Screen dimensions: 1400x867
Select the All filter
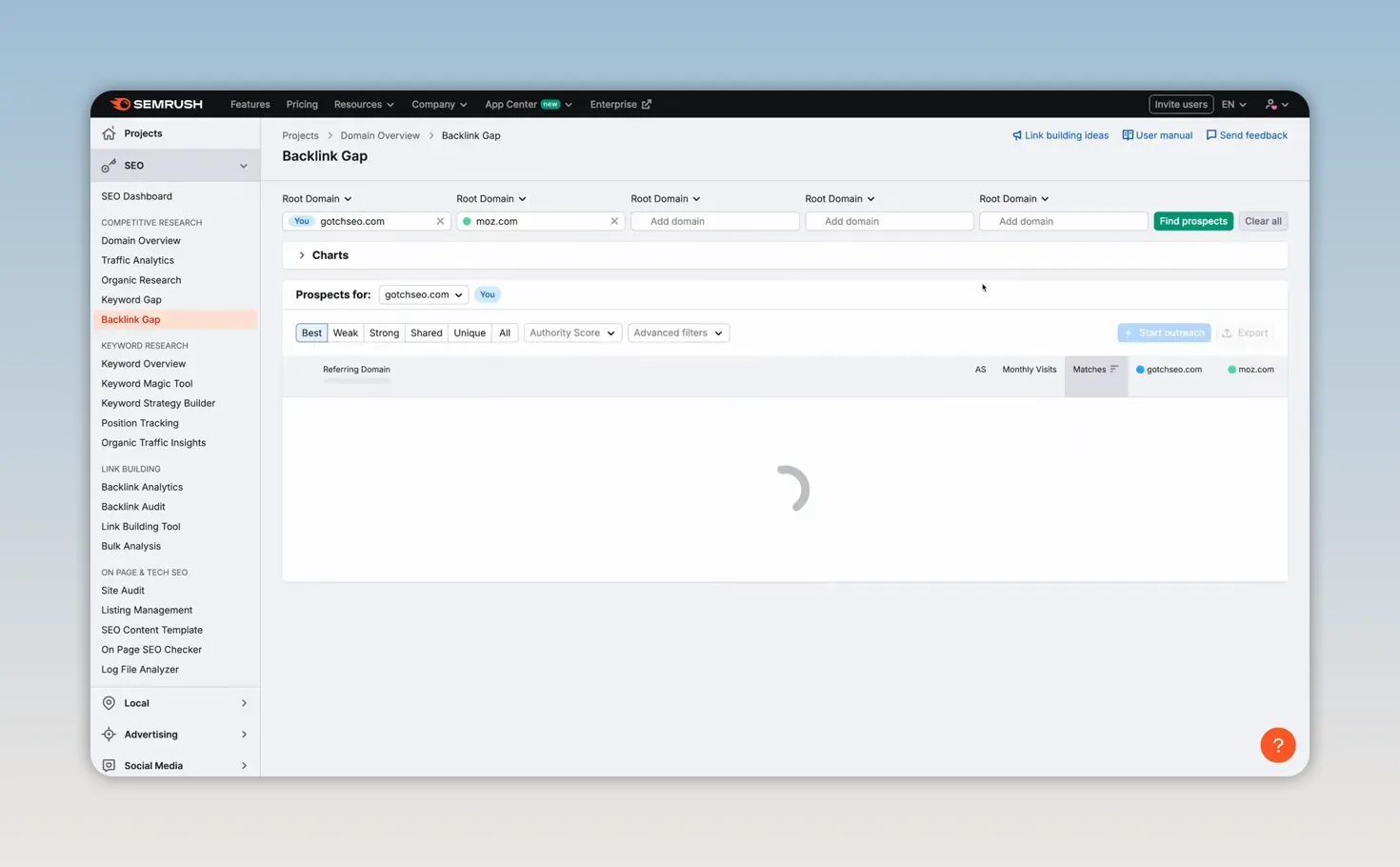(x=505, y=333)
